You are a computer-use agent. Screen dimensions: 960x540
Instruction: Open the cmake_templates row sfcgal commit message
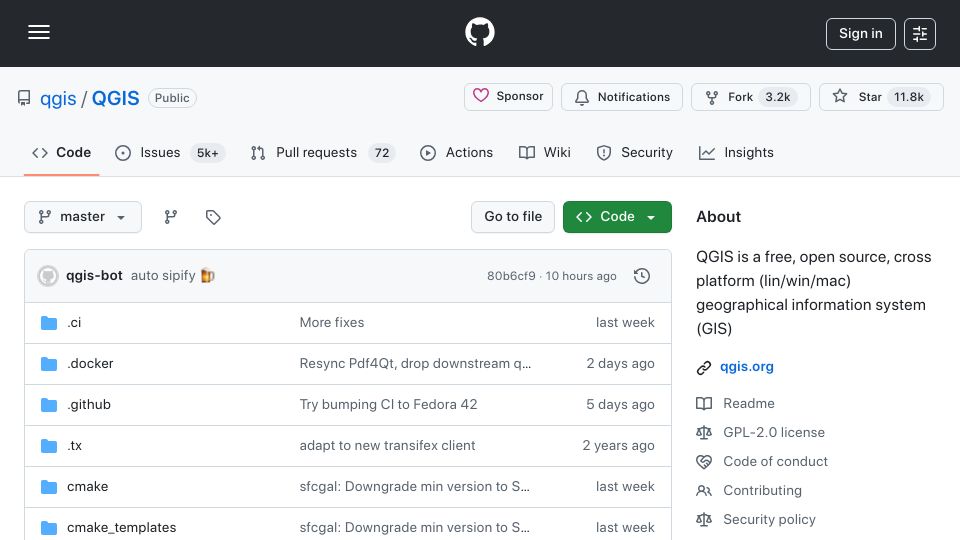point(414,527)
